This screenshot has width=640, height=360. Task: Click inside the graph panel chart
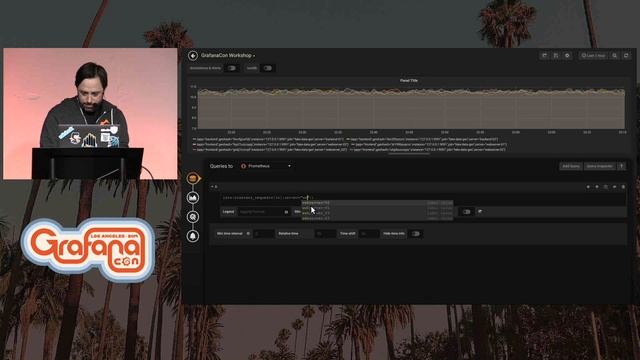[411, 109]
